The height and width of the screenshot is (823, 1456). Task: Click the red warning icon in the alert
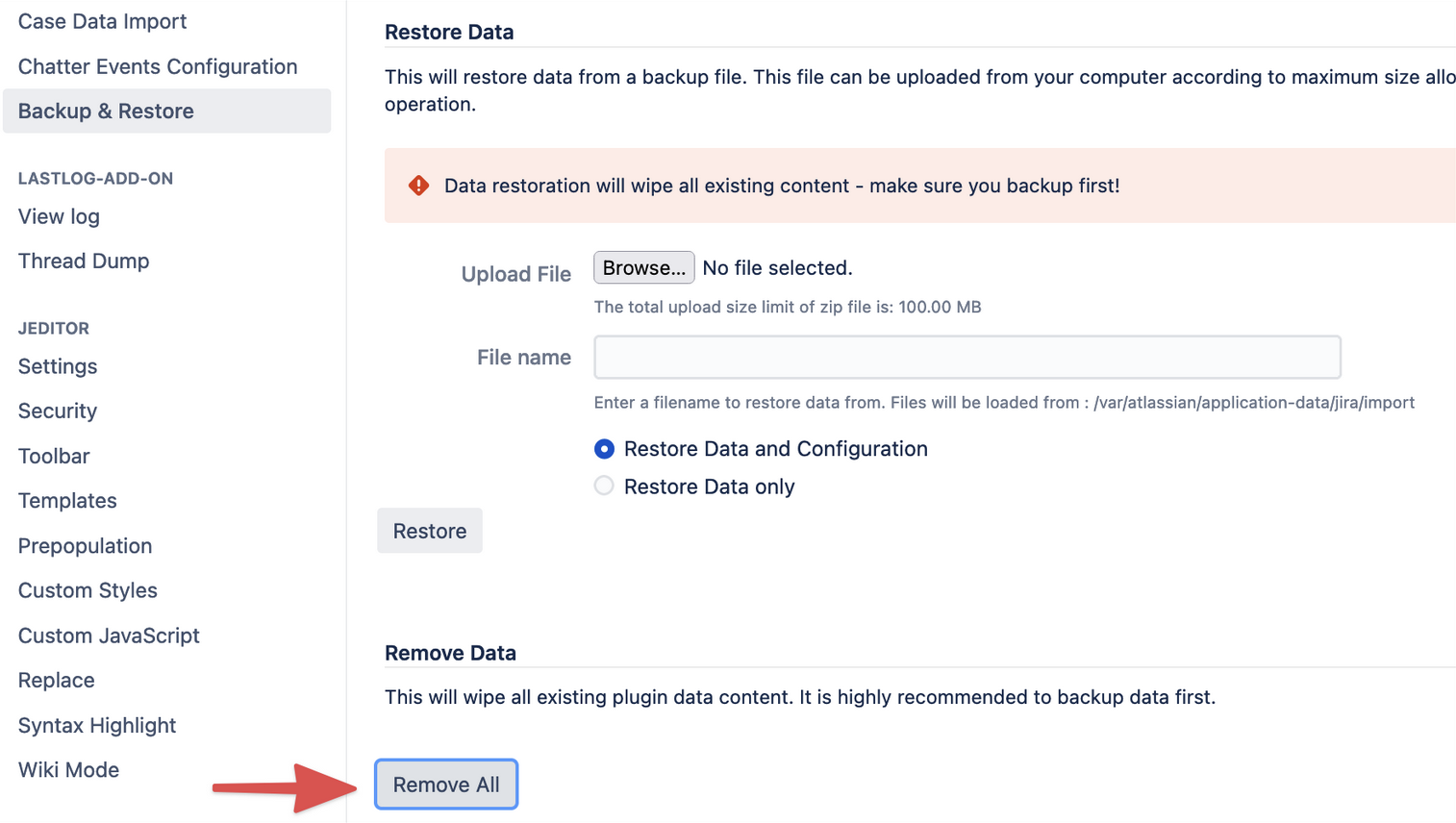418,186
